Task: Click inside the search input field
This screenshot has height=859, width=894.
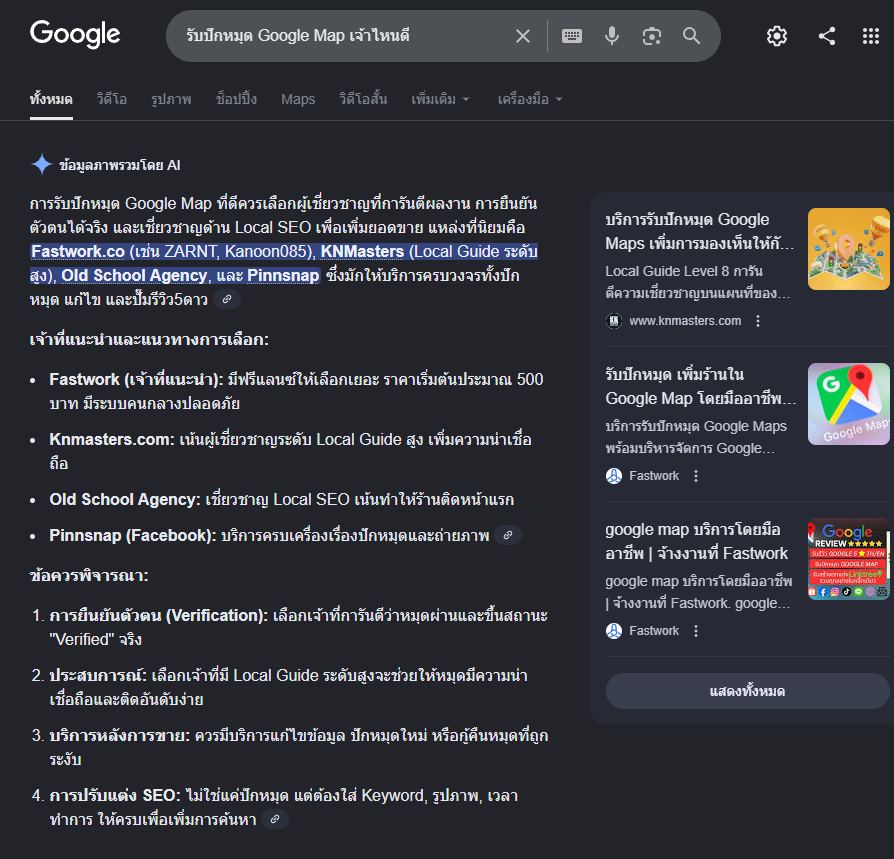Action: click(340, 36)
